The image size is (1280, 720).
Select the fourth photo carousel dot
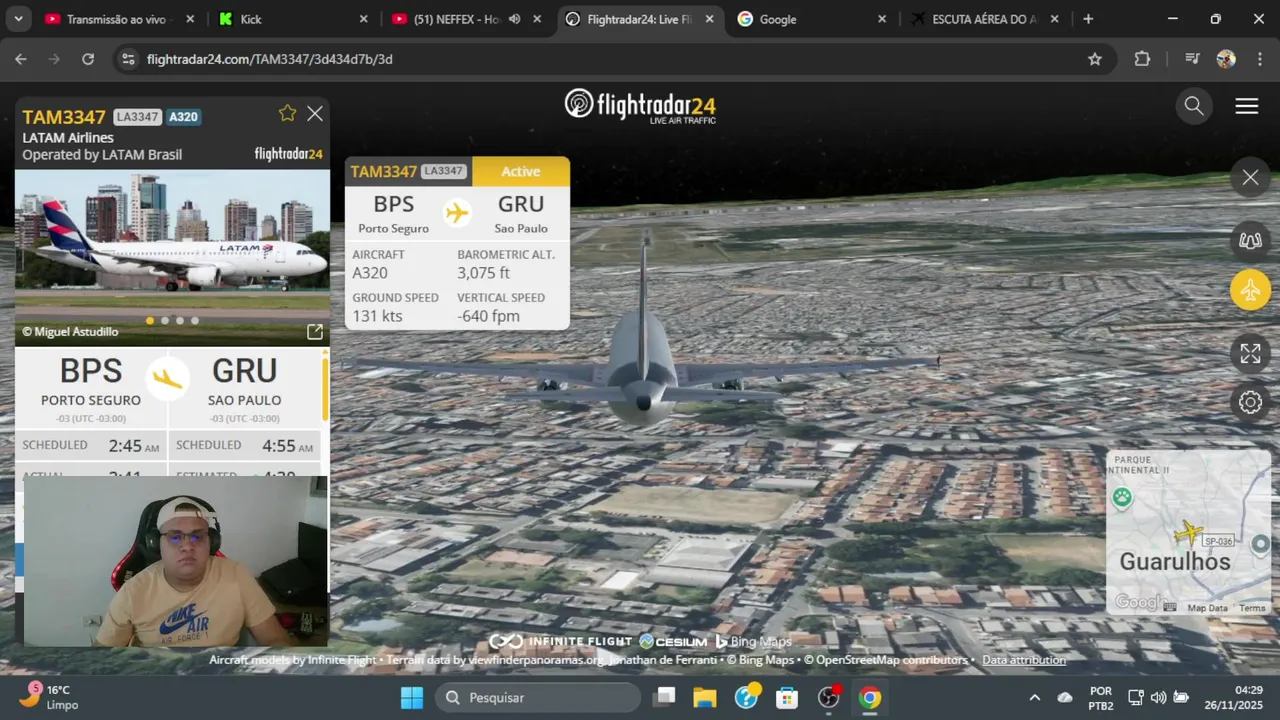pos(195,321)
